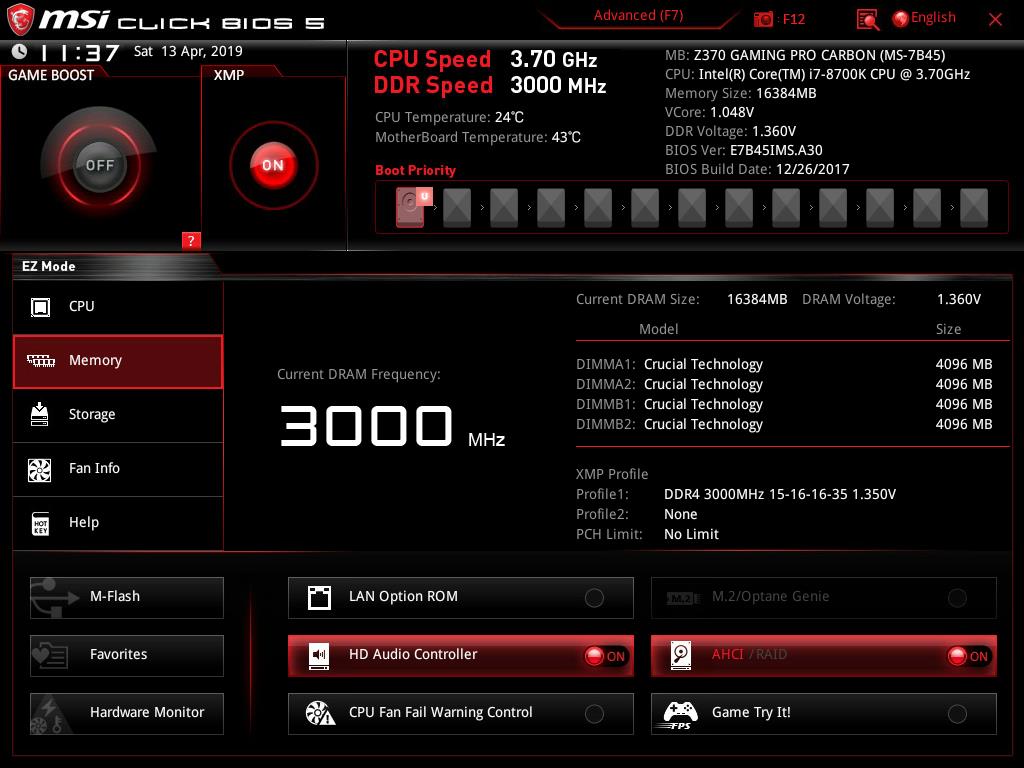The height and width of the screenshot is (768, 1024).
Task: Open Hardware Monitor
Action: [x=127, y=713]
